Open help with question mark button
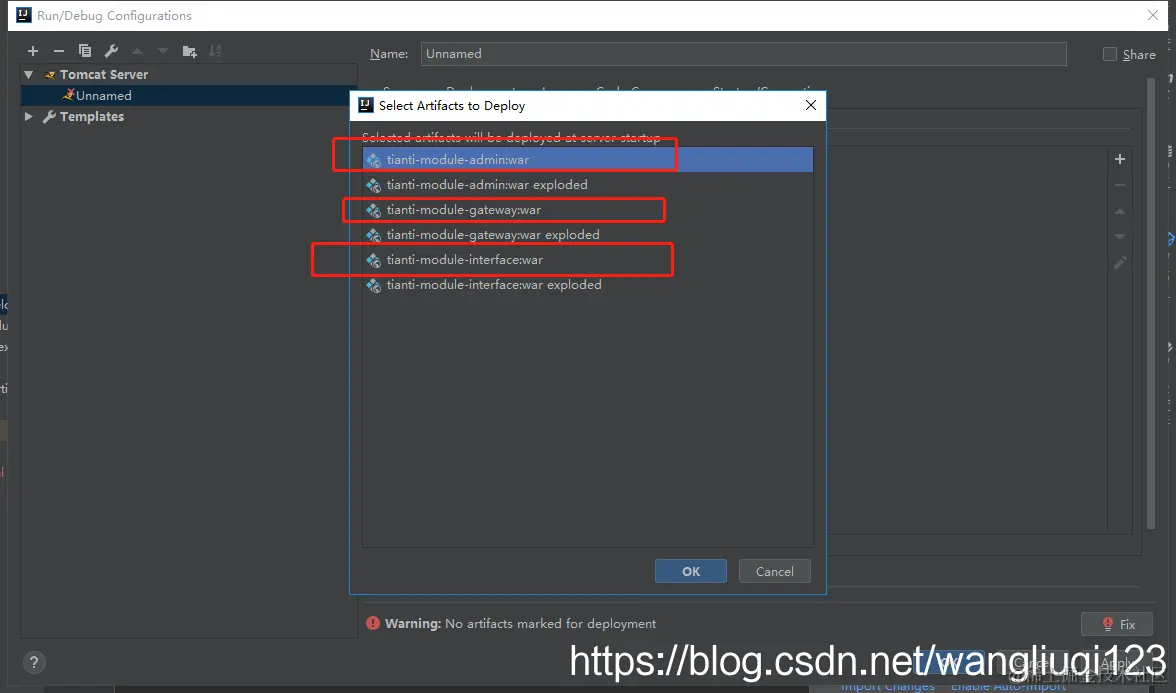Screen dimensions: 1176x693 point(34,662)
